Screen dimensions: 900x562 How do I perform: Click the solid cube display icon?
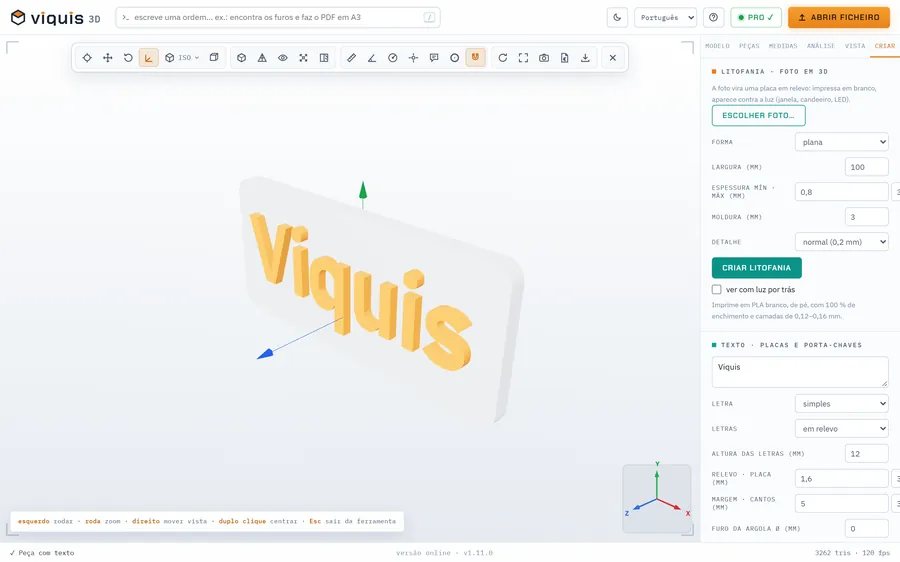pos(242,57)
